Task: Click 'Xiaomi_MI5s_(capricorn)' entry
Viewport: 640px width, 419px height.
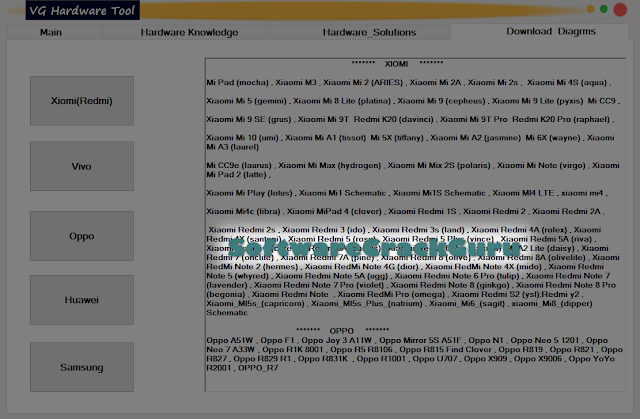Action: point(256,304)
